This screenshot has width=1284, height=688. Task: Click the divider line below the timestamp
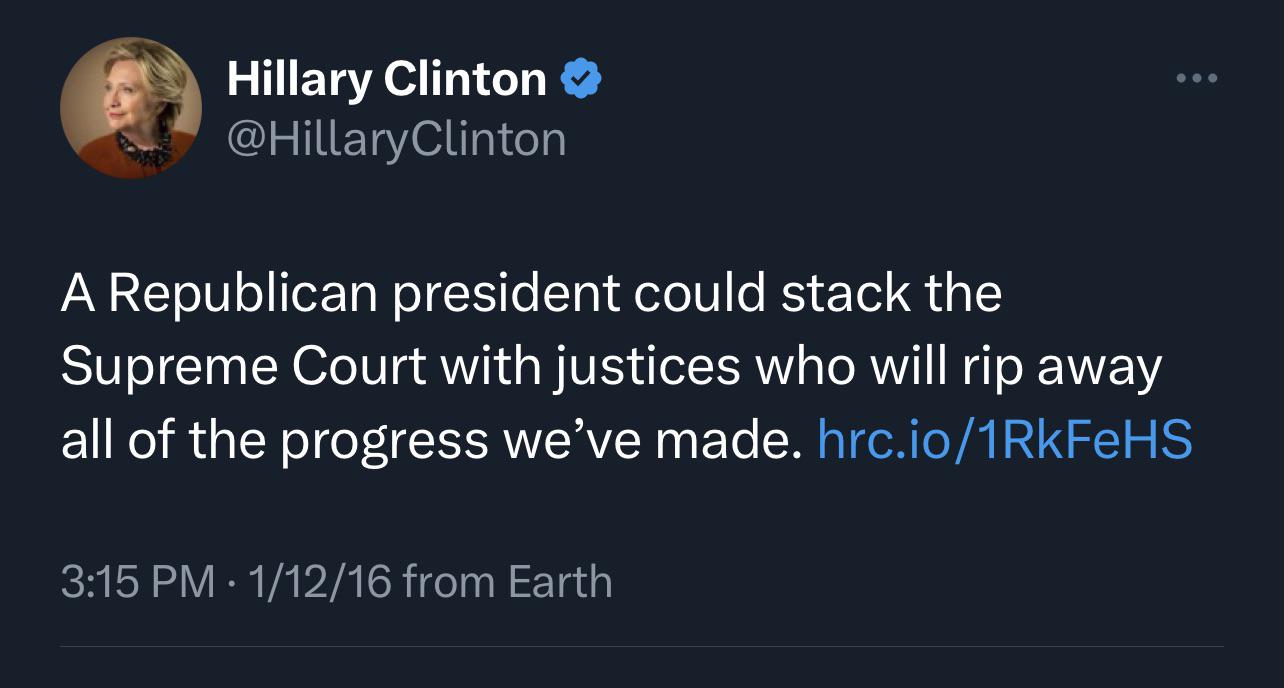pyautogui.click(x=641, y=646)
